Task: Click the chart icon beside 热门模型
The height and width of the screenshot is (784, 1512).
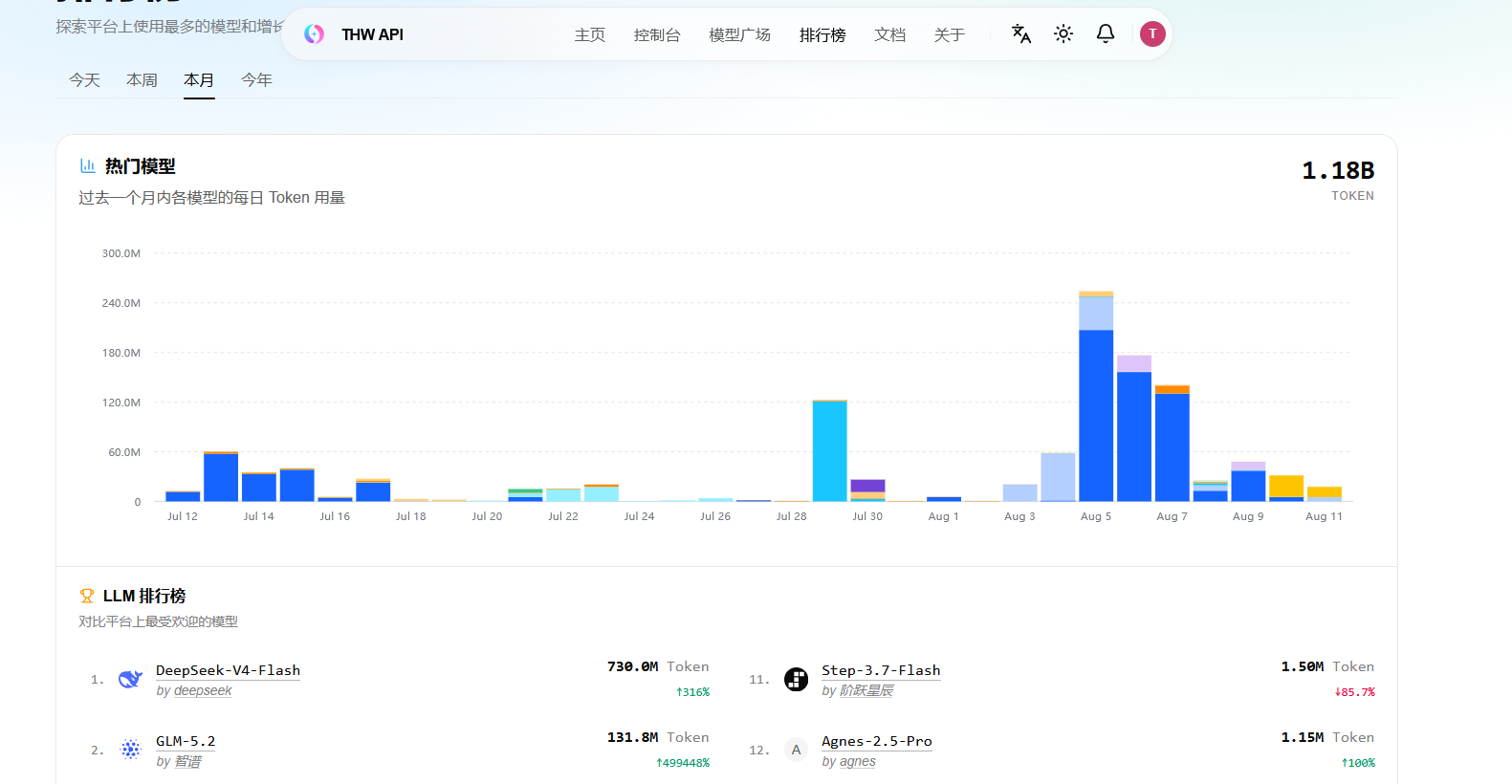Action: click(x=87, y=166)
